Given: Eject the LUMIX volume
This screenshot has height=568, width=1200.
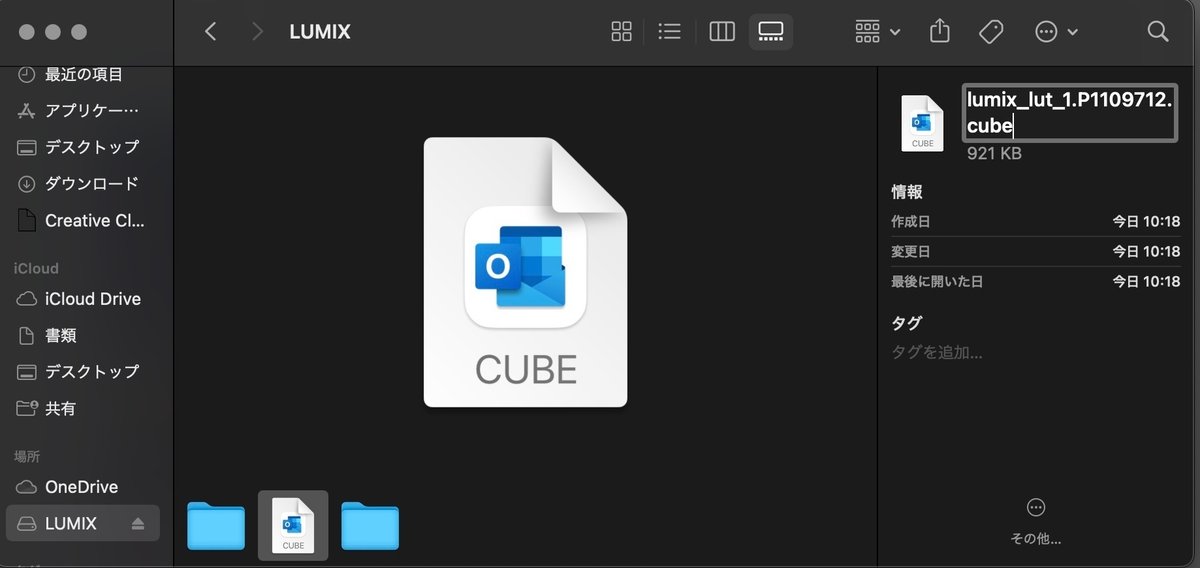Looking at the screenshot, I should point(138,524).
